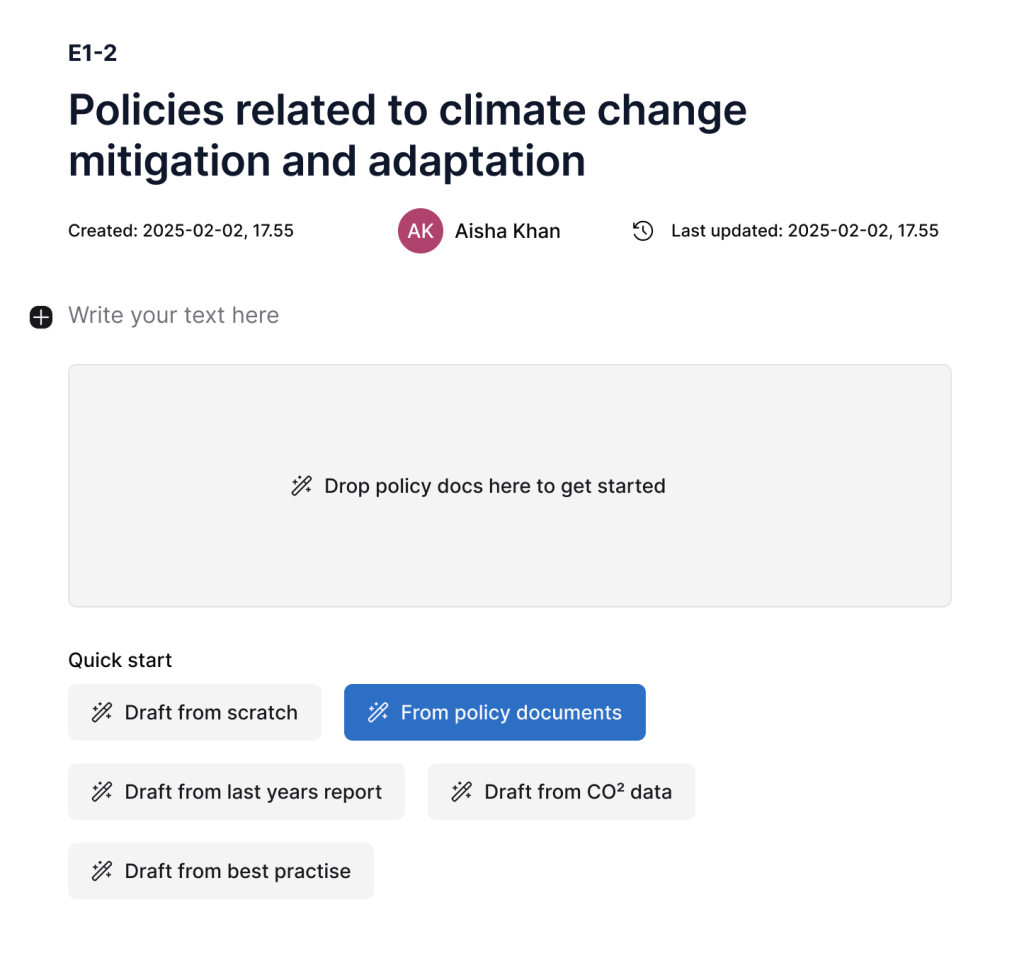Choose From policy documents option
The width and height of the screenshot is (1024, 963).
[495, 713]
